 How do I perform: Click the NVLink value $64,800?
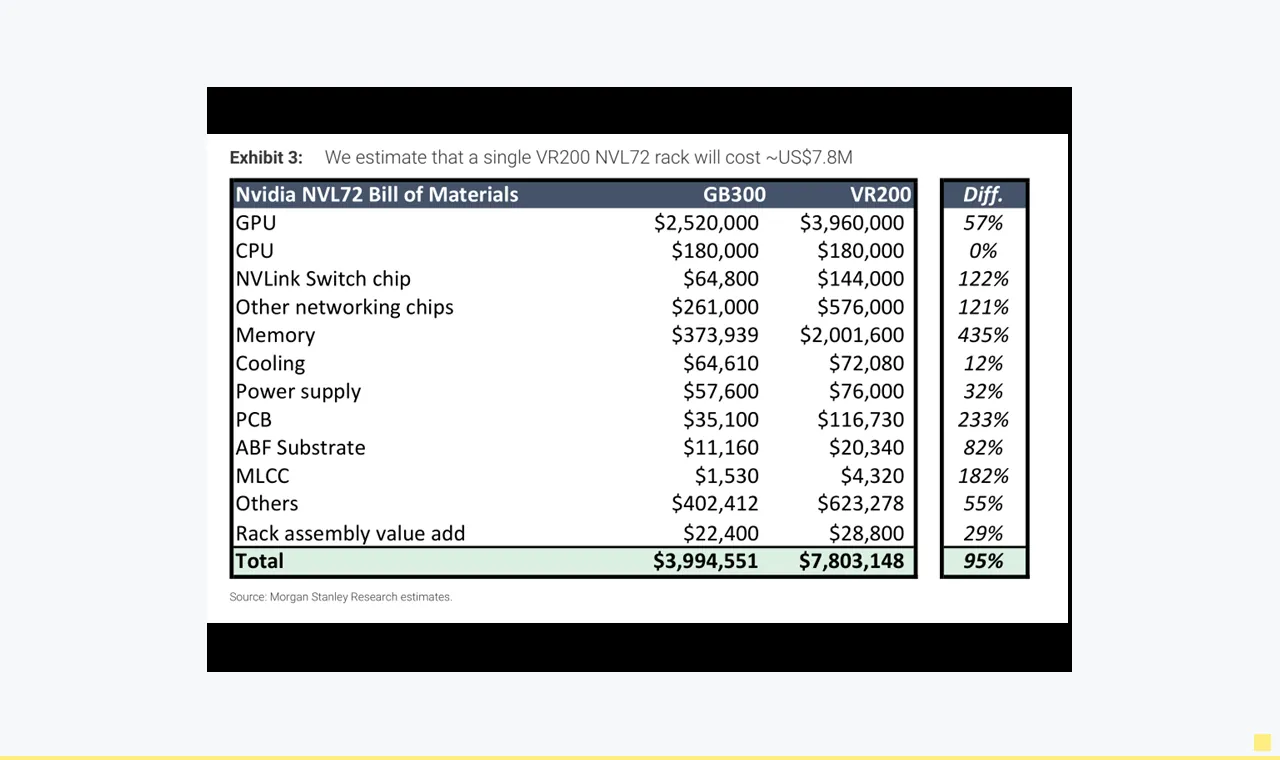tap(721, 279)
